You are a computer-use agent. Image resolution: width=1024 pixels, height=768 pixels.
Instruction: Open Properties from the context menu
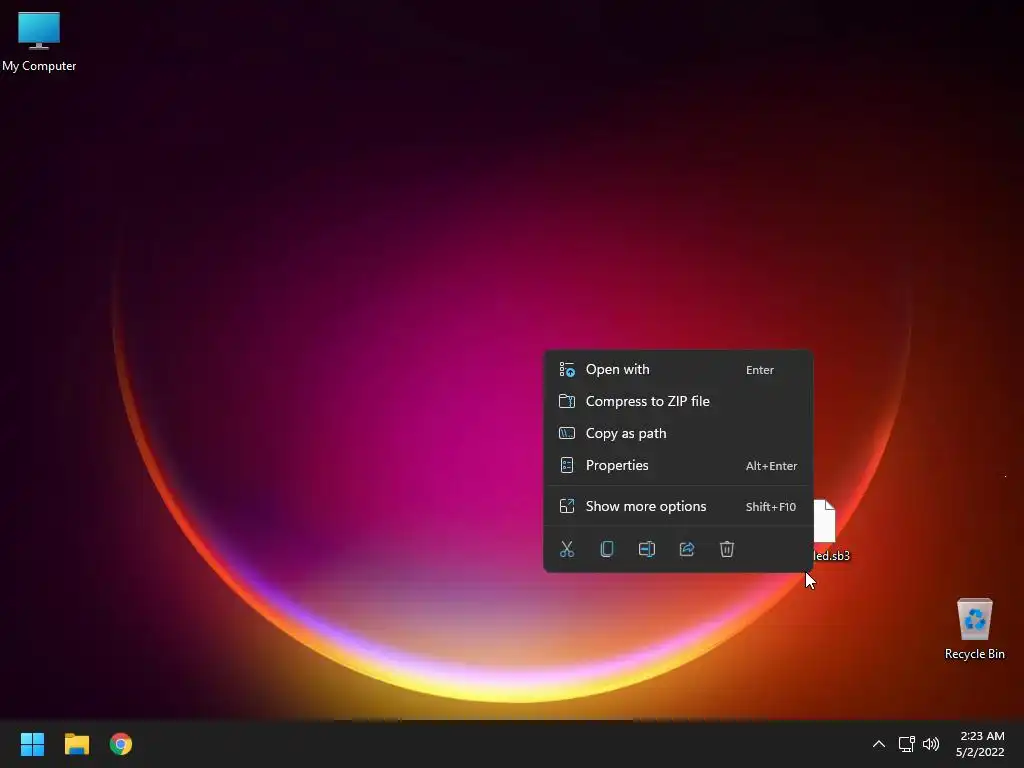(x=678, y=466)
